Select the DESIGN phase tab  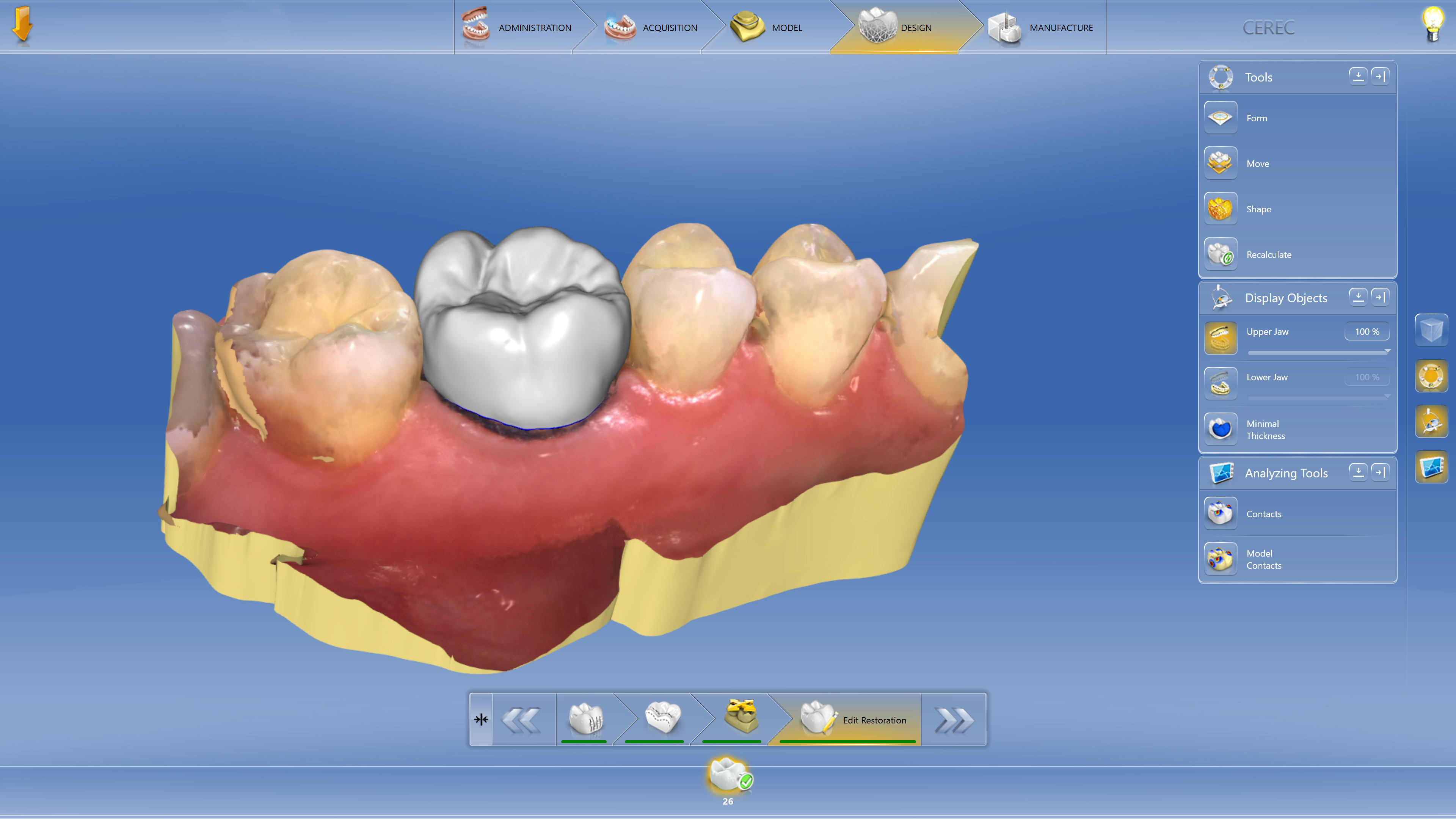click(896, 27)
